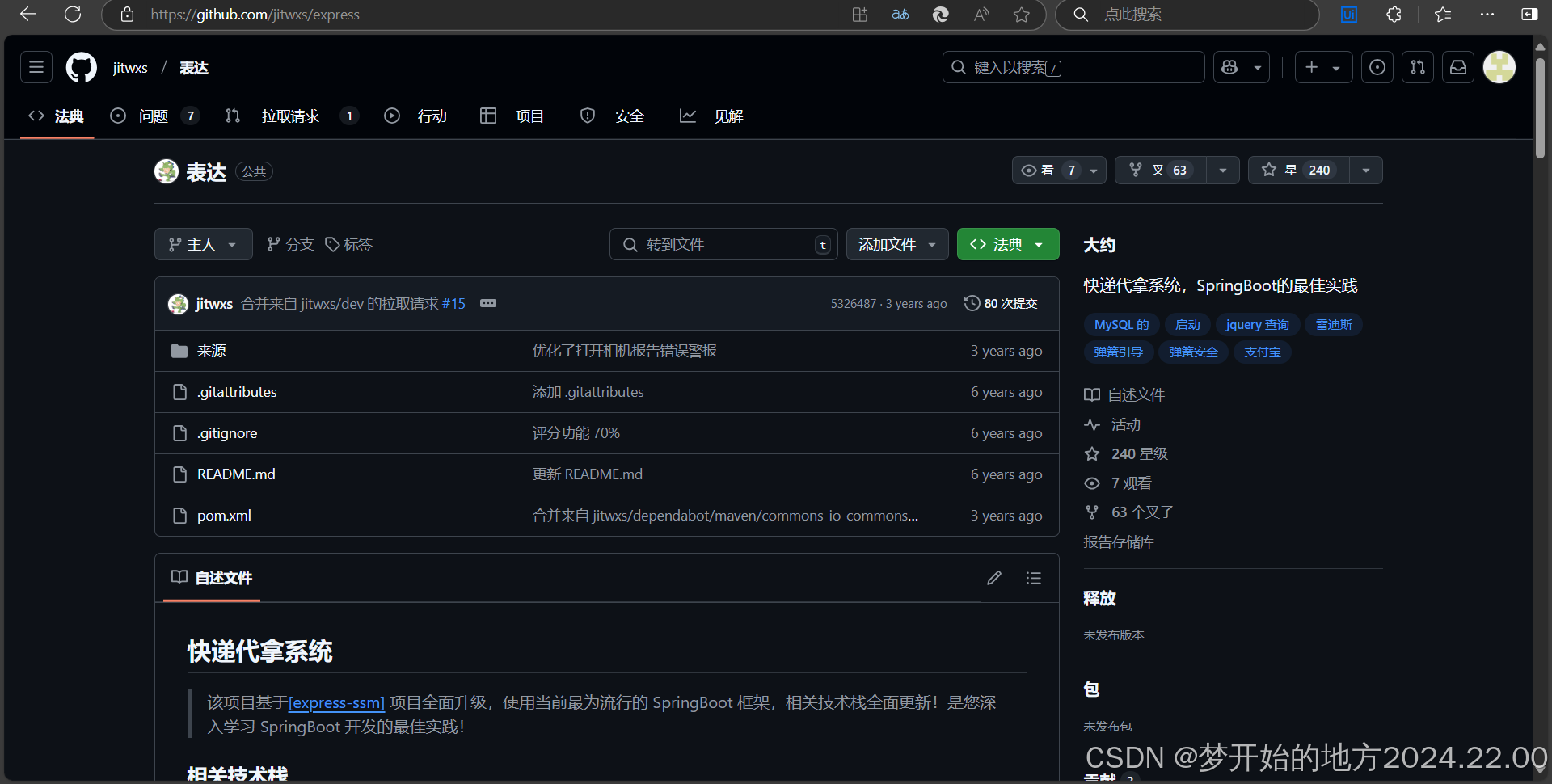Open the 行动 tab
The image size is (1552, 784).
[x=432, y=116]
